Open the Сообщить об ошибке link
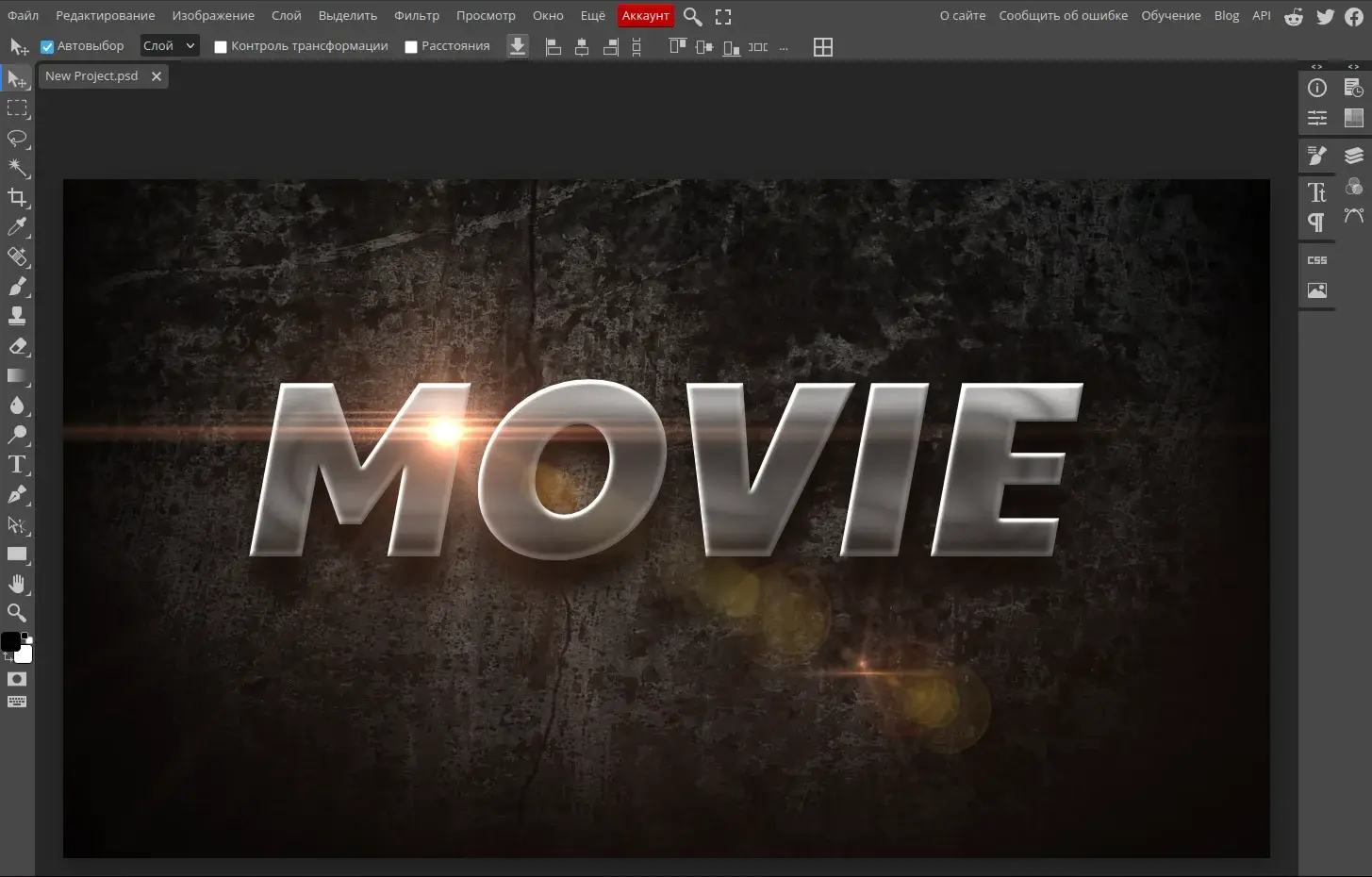The height and width of the screenshot is (877, 1372). coord(1063,16)
